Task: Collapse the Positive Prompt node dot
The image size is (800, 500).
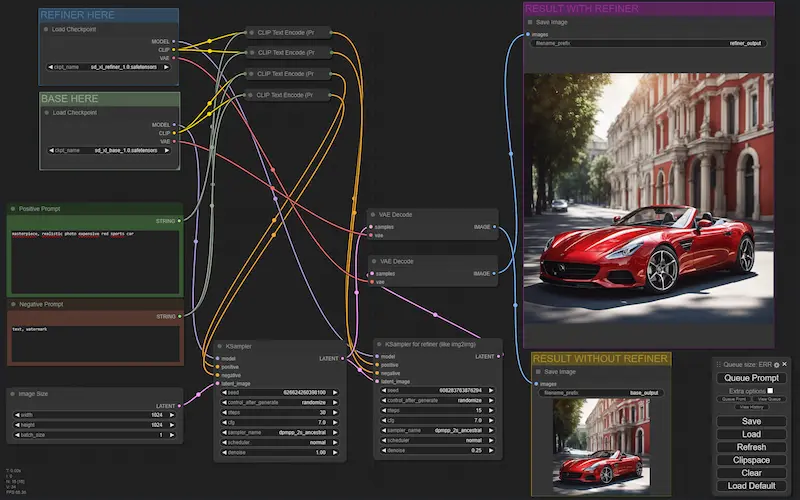Action: [13, 209]
